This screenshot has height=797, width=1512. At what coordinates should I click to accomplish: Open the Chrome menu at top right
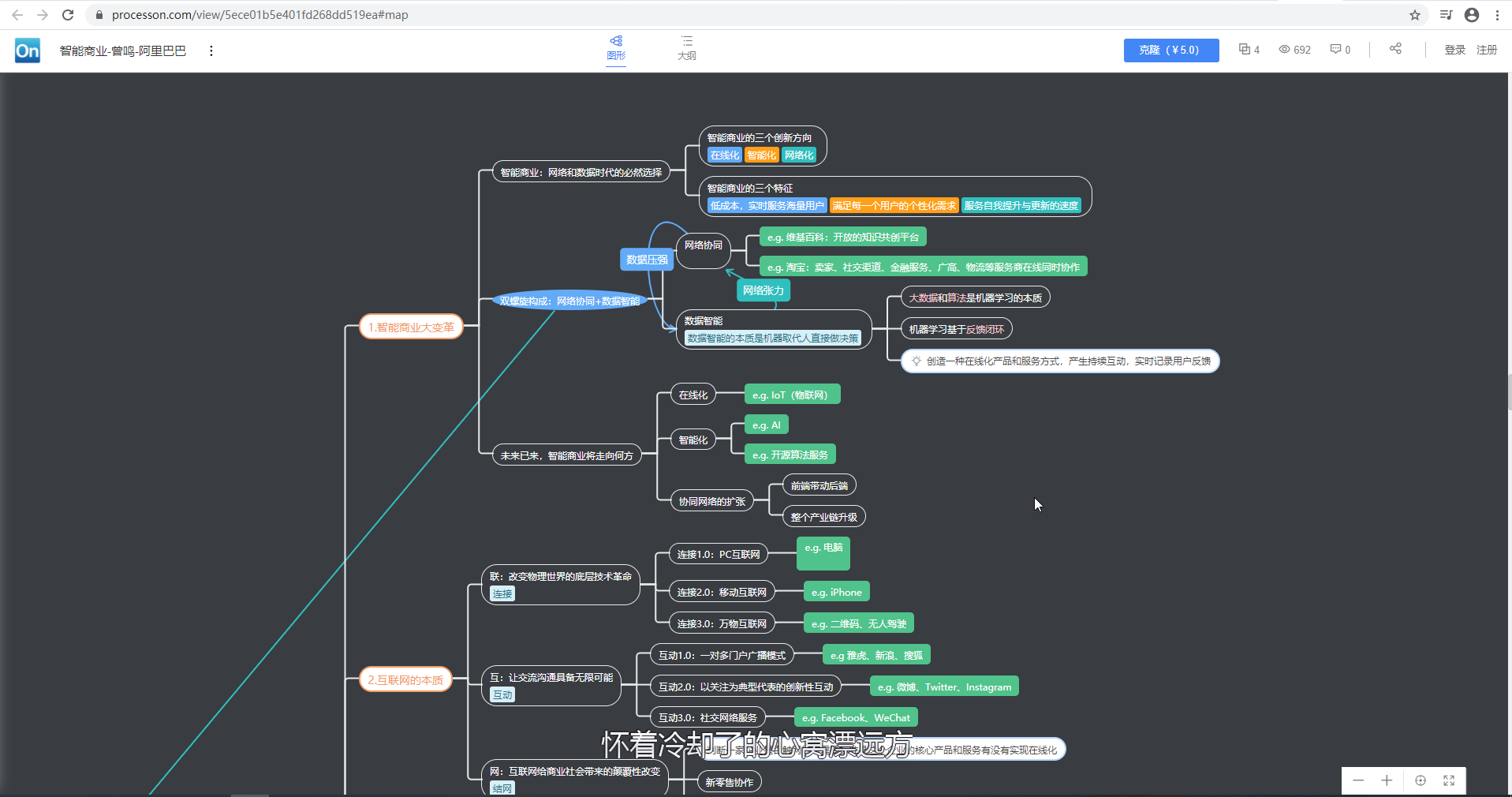pyautogui.click(x=1498, y=14)
